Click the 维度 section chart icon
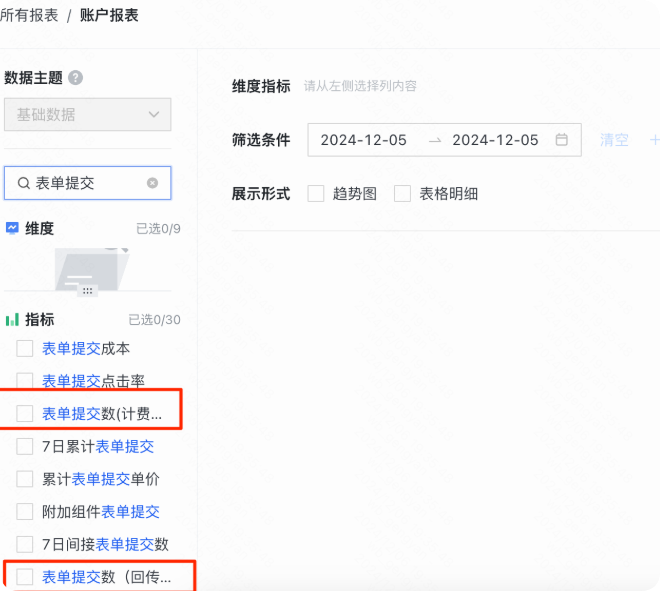 (12, 228)
